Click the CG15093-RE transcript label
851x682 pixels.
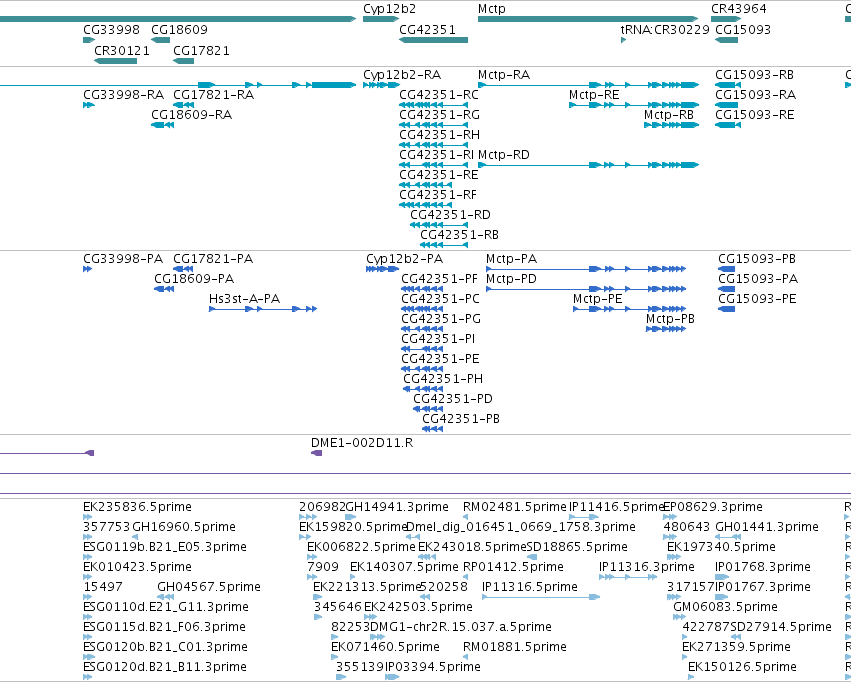point(755,114)
